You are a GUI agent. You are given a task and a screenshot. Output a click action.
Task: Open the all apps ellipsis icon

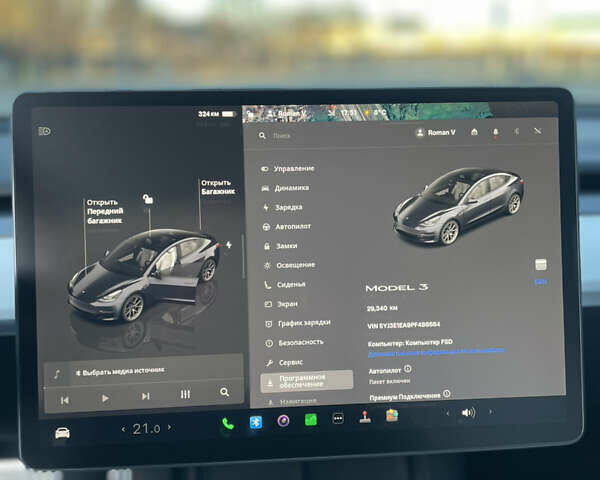click(338, 418)
